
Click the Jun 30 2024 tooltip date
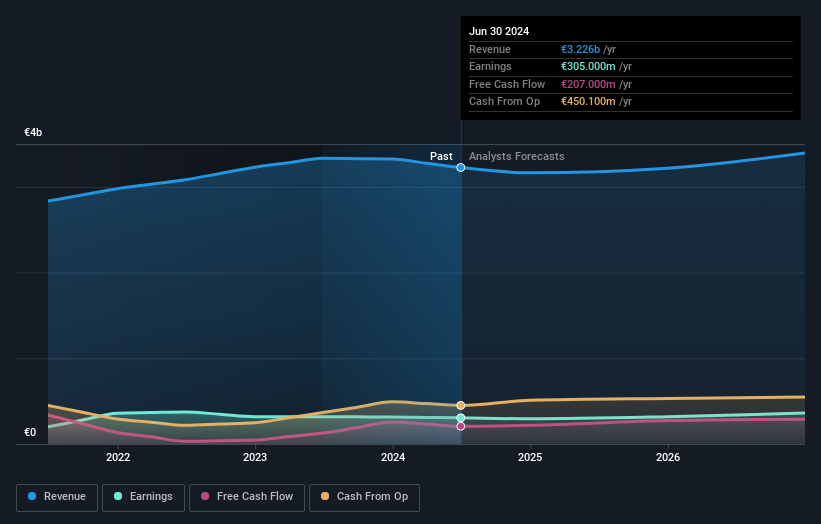coord(499,31)
